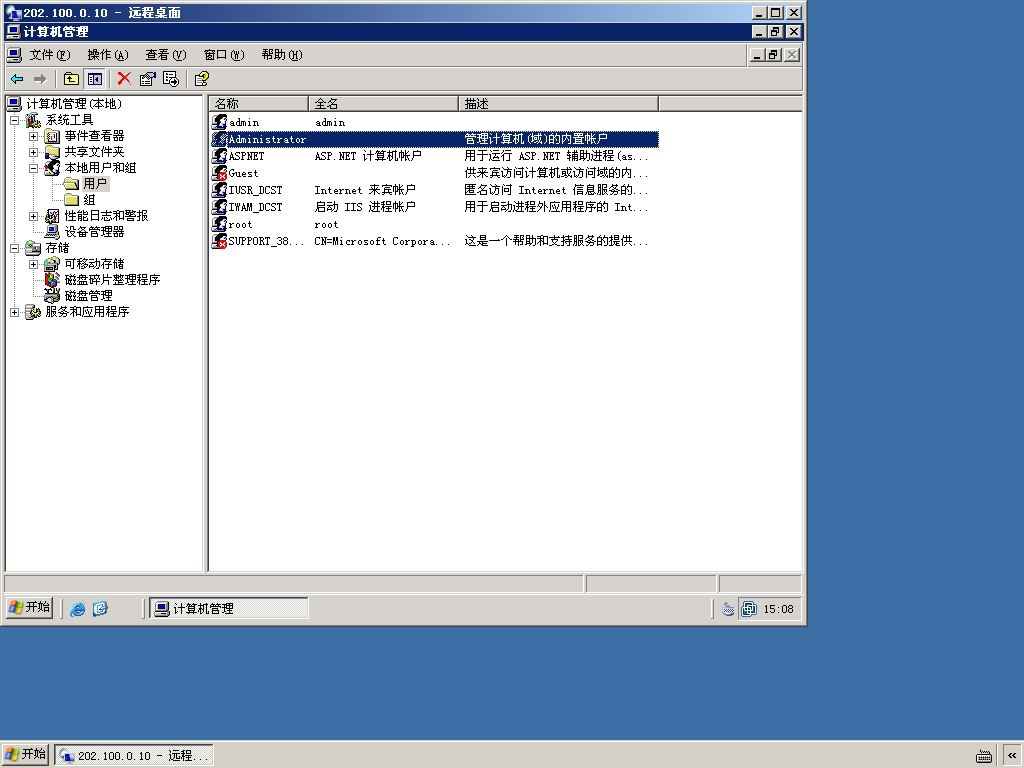
Task: Expand the 服务和应用程序 node
Action: [x=15, y=312]
